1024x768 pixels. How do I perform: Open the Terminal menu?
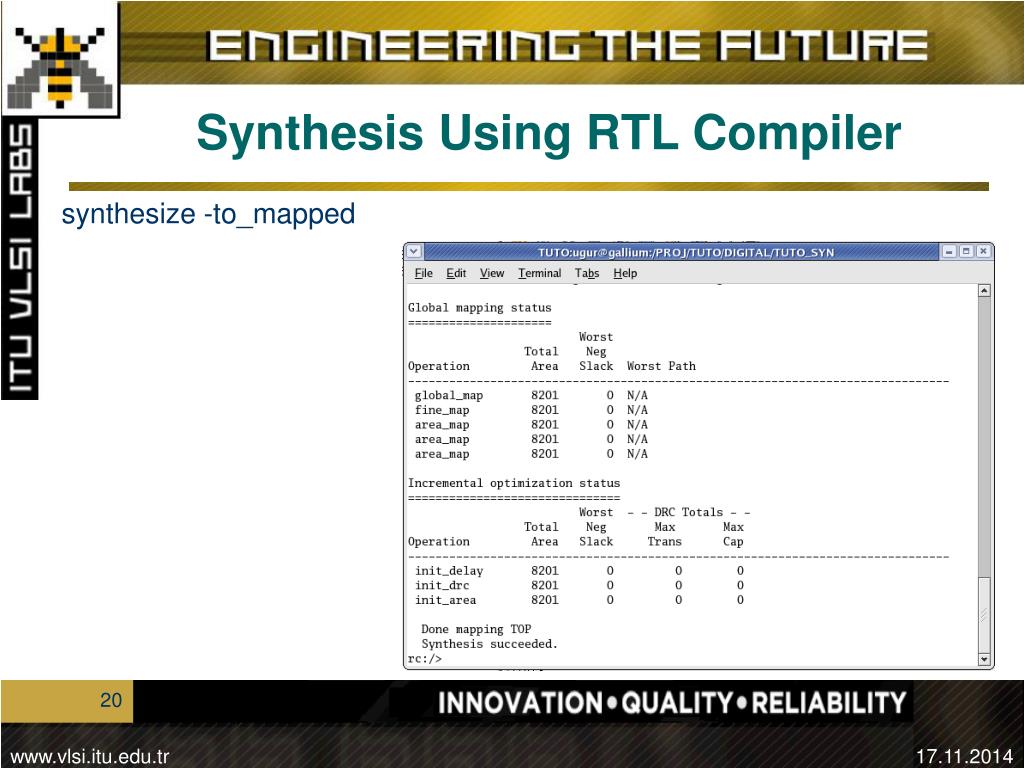(x=539, y=273)
